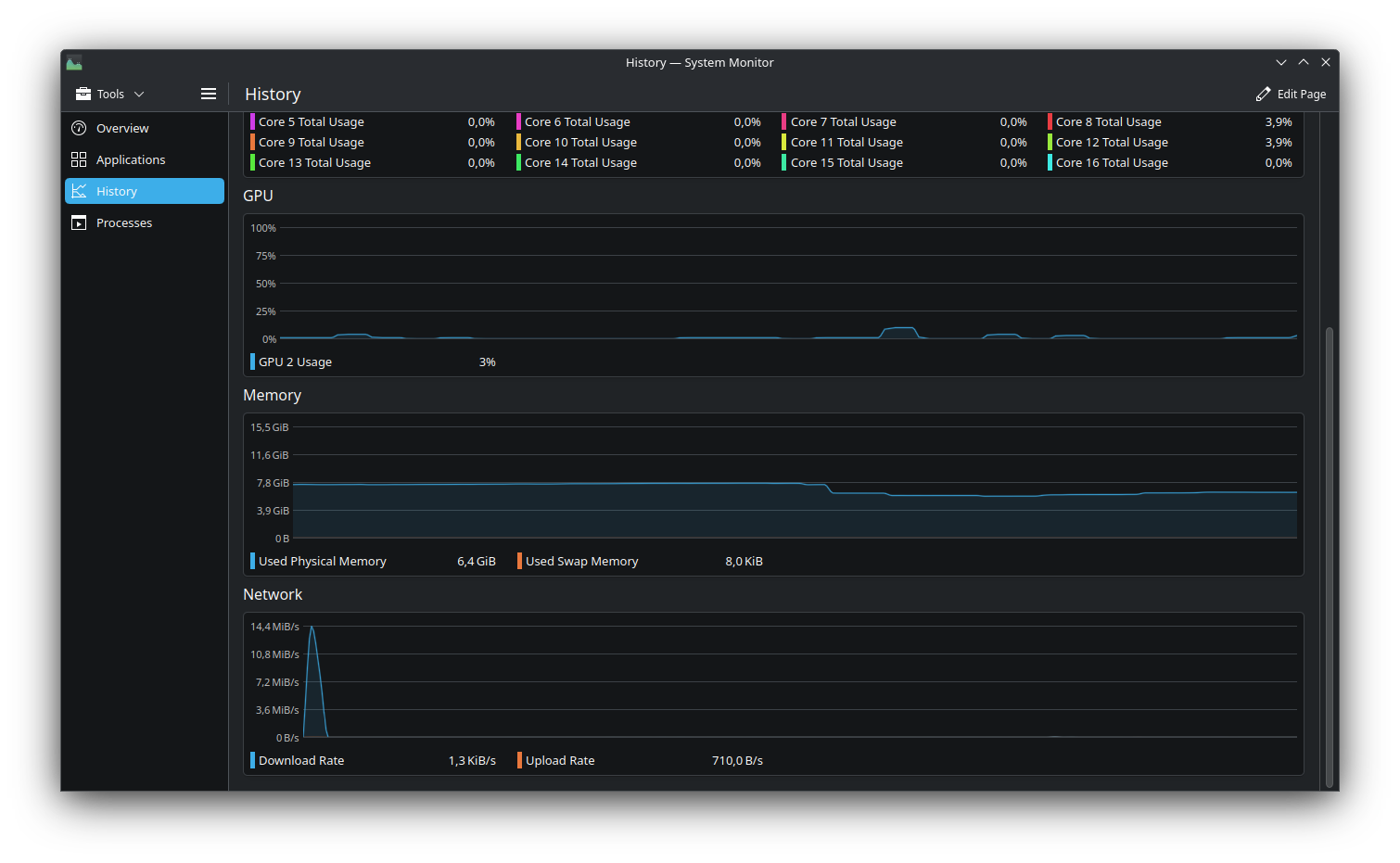Minimize the System Monitor window
The height and width of the screenshot is (863, 1400).
(x=1280, y=62)
